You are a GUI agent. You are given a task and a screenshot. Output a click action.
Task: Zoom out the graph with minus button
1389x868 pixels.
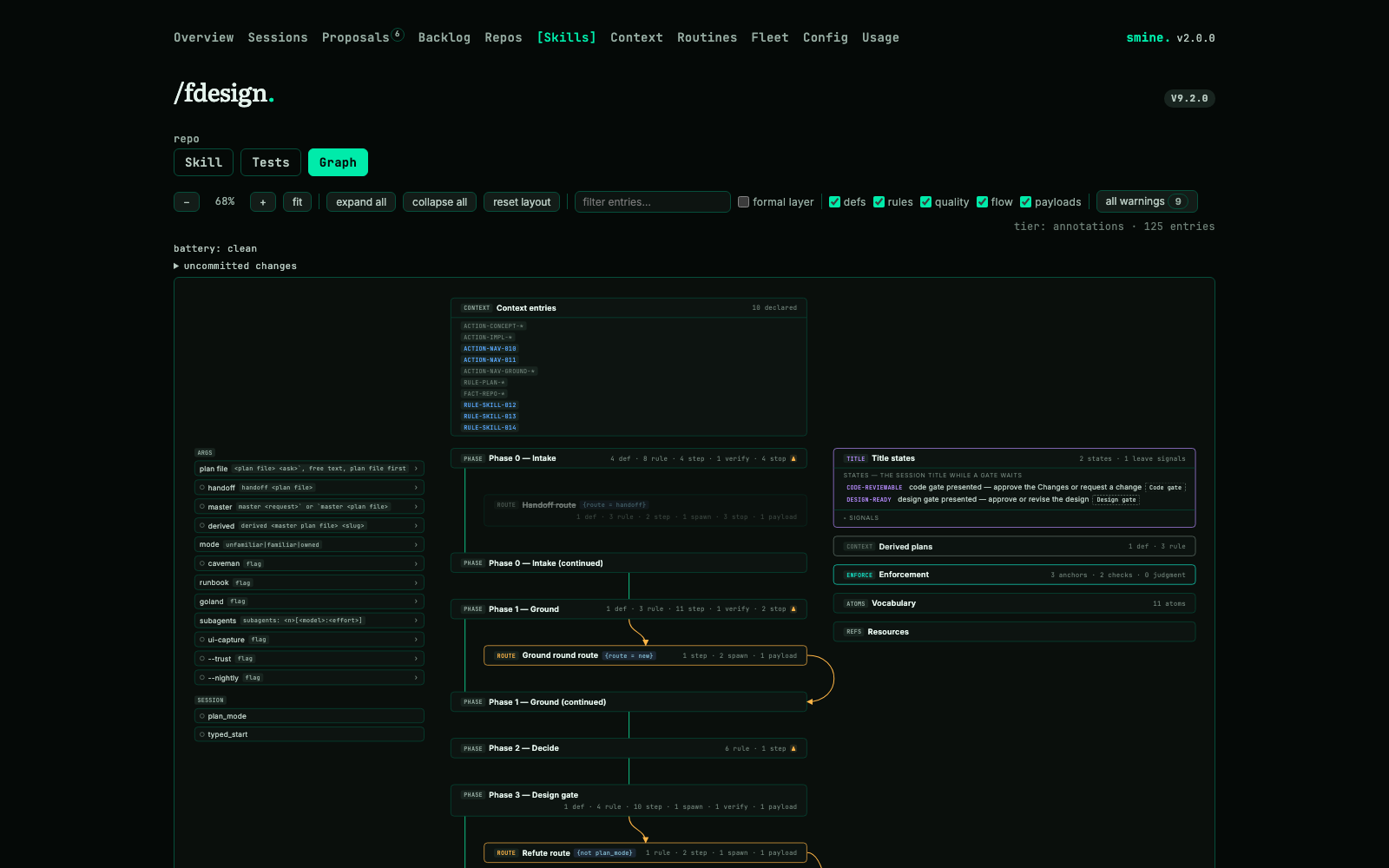[187, 202]
